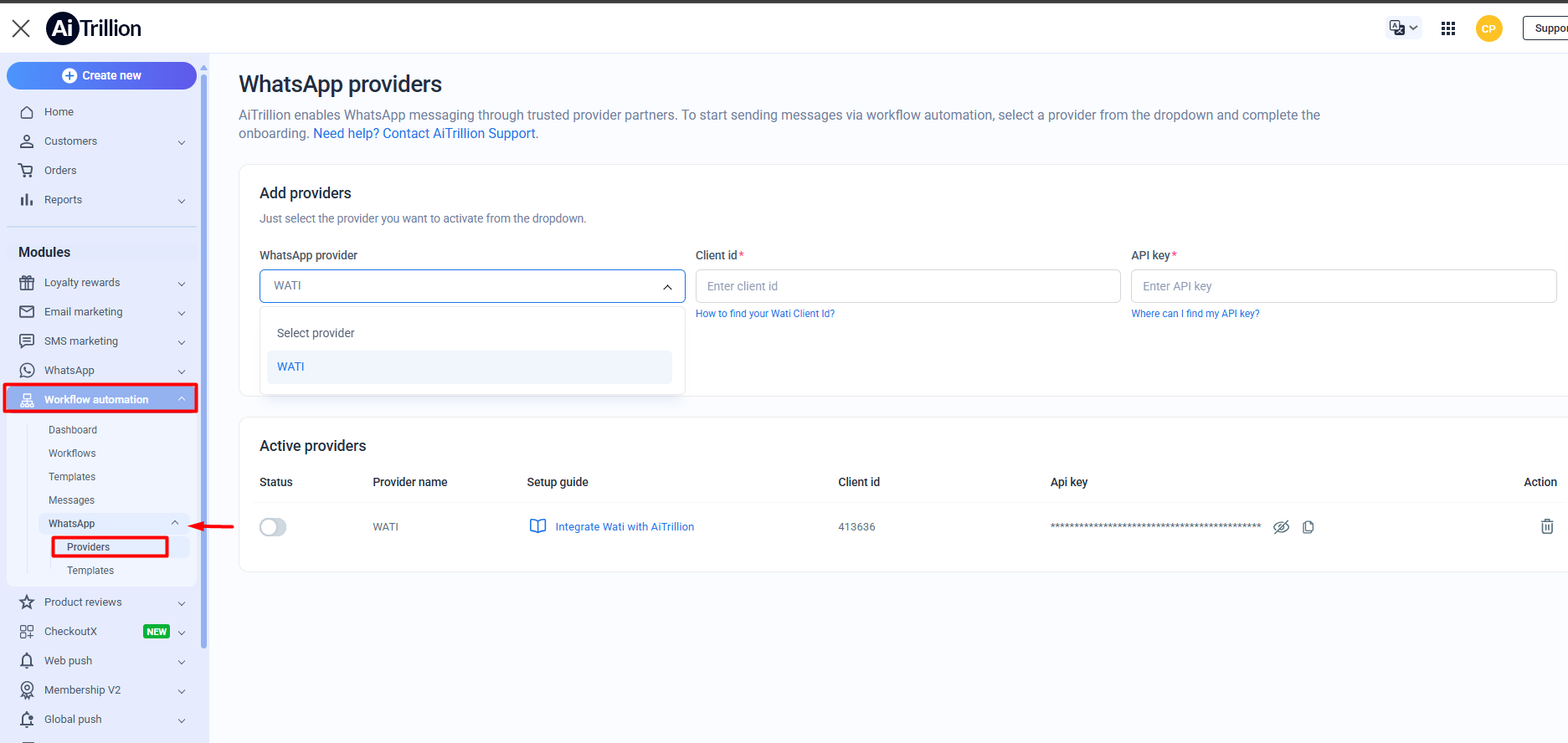The image size is (1568, 743).
Task: Click the Global push bell icon
Action: [27, 720]
